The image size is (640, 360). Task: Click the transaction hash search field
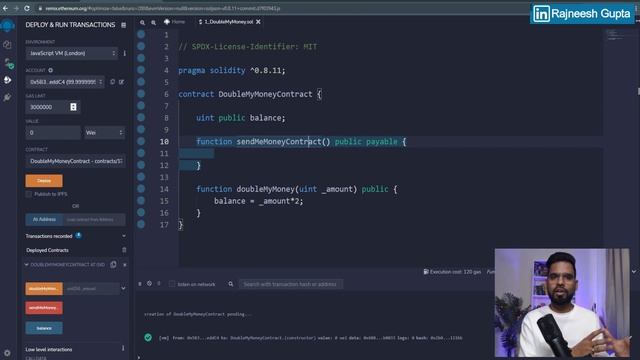(291, 284)
